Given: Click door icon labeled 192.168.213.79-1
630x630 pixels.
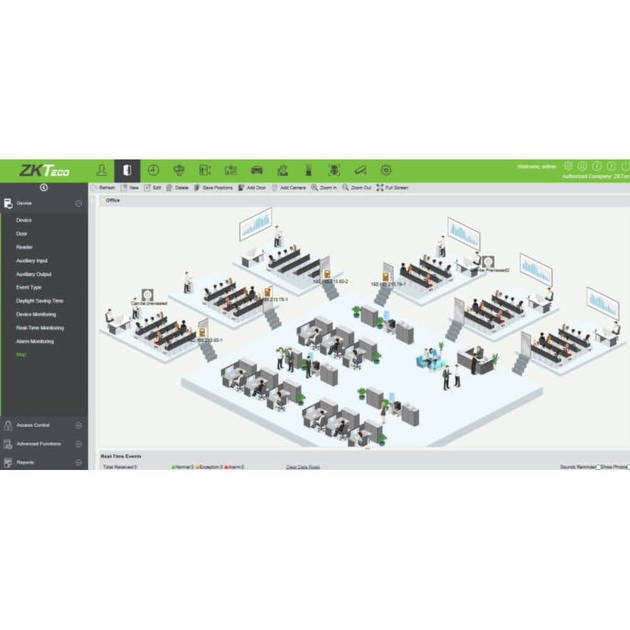Looking at the screenshot, I should pos(385,276).
